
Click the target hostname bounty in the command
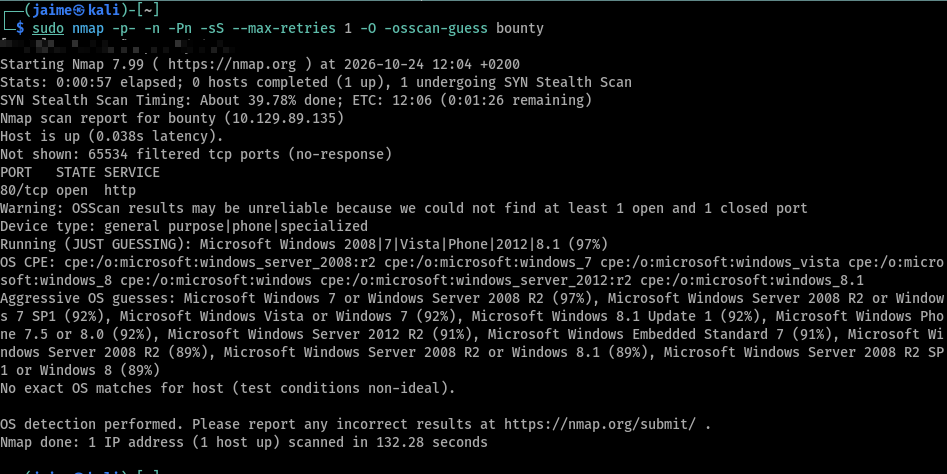pos(519,28)
